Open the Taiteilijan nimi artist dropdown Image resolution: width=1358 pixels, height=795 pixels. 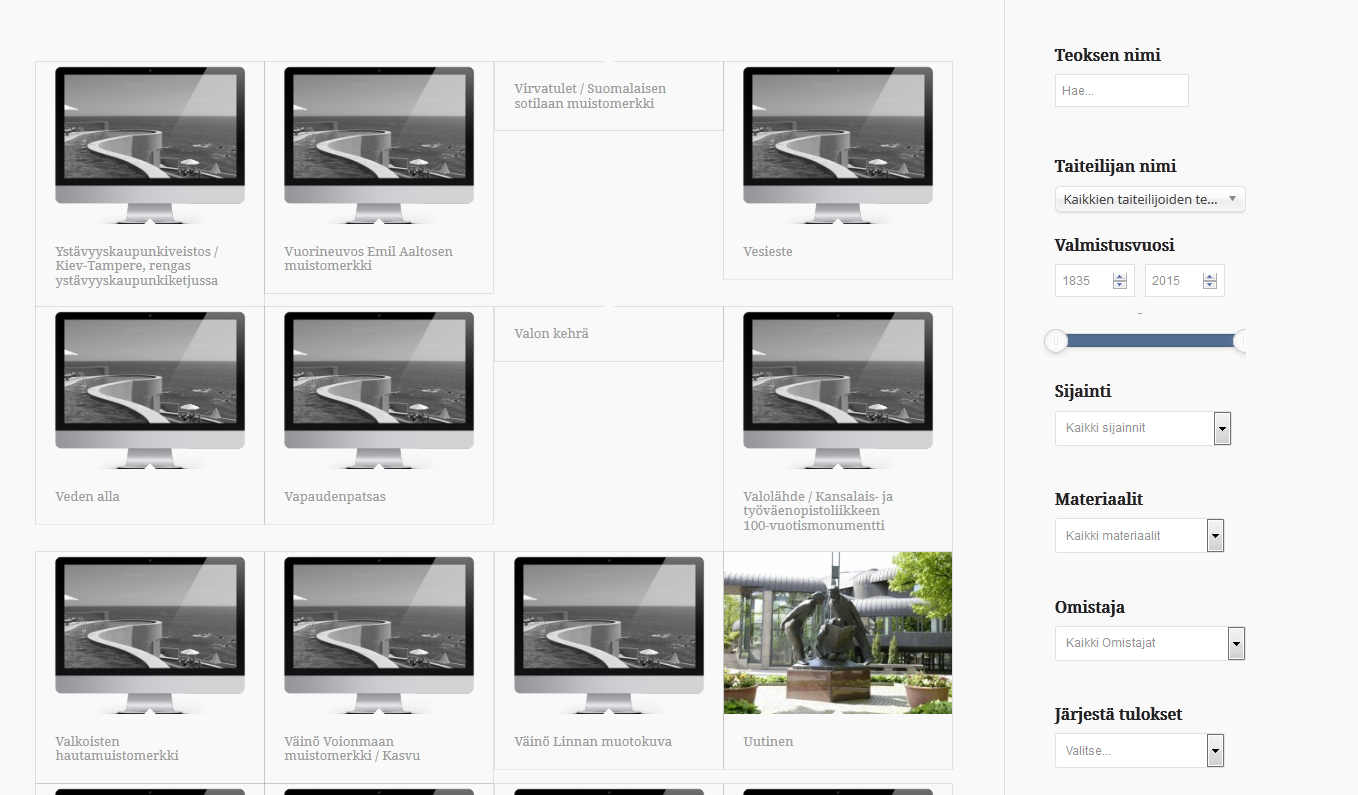(1150, 200)
